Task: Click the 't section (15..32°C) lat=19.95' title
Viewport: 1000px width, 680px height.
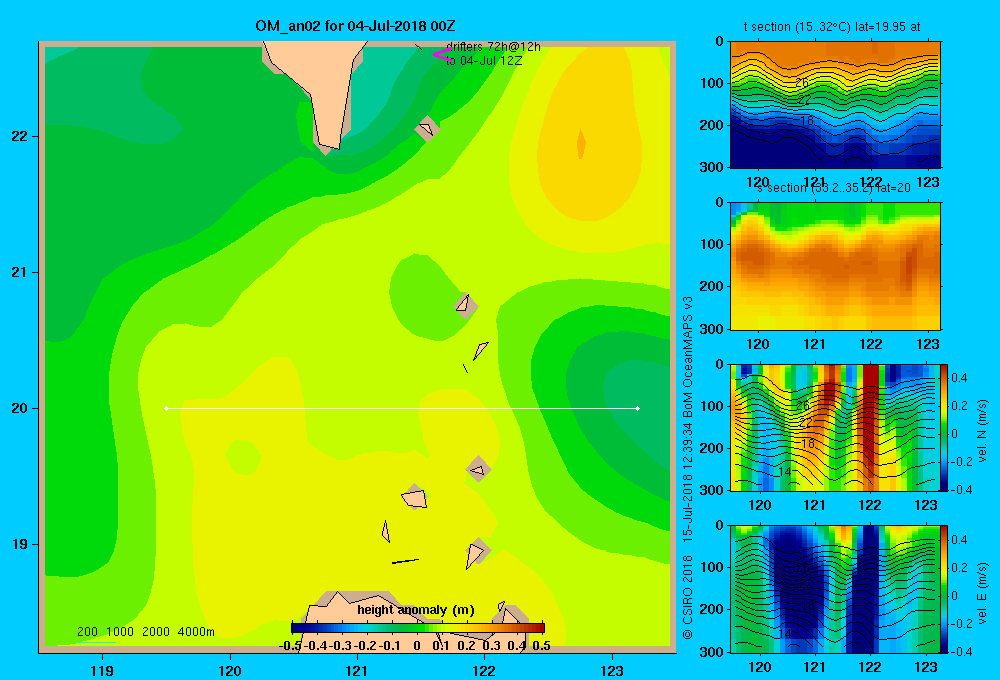Action: click(x=832, y=27)
